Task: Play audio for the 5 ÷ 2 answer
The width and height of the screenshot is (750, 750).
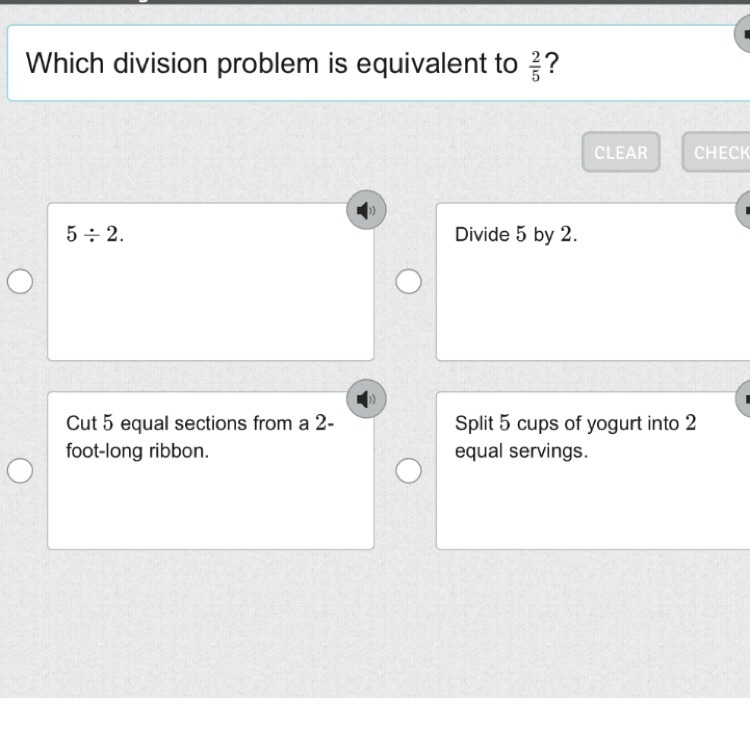Action: point(367,210)
